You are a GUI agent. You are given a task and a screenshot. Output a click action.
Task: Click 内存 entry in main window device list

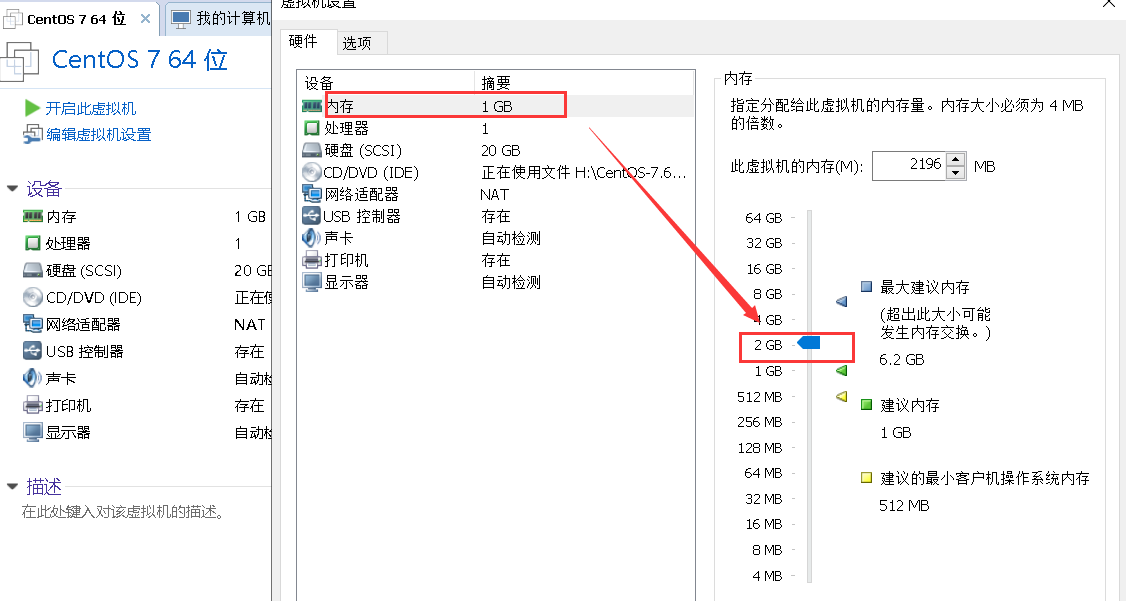tap(61, 216)
